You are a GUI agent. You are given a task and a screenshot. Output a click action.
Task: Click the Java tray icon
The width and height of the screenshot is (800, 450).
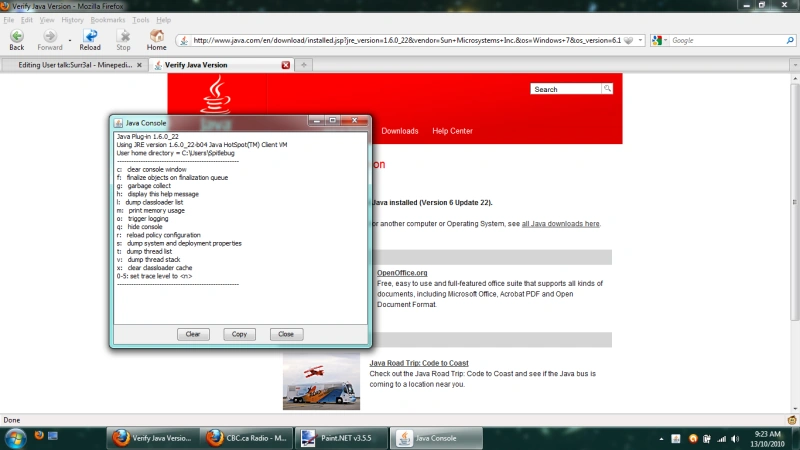point(676,439)
